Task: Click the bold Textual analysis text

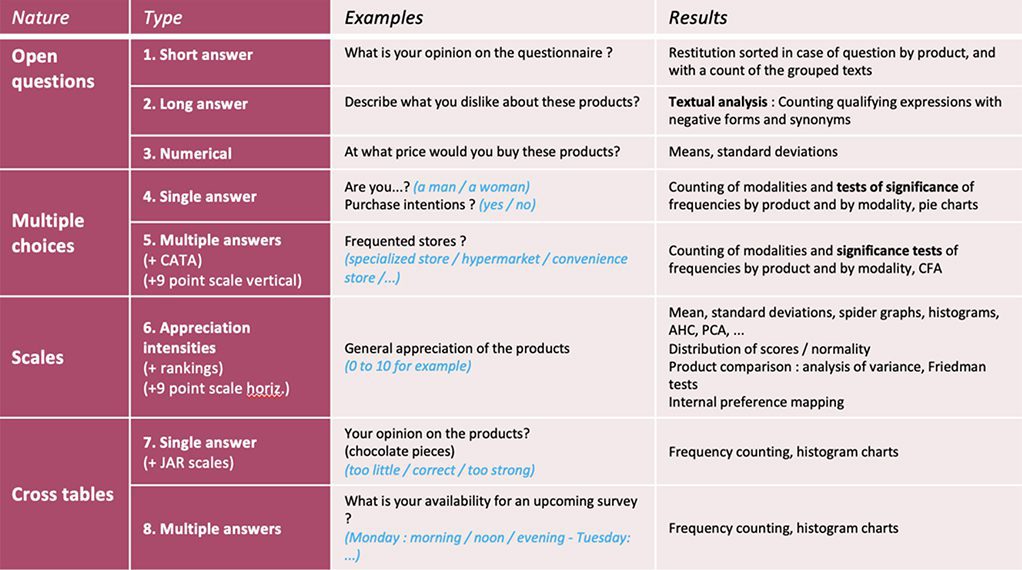Action: 718,102
